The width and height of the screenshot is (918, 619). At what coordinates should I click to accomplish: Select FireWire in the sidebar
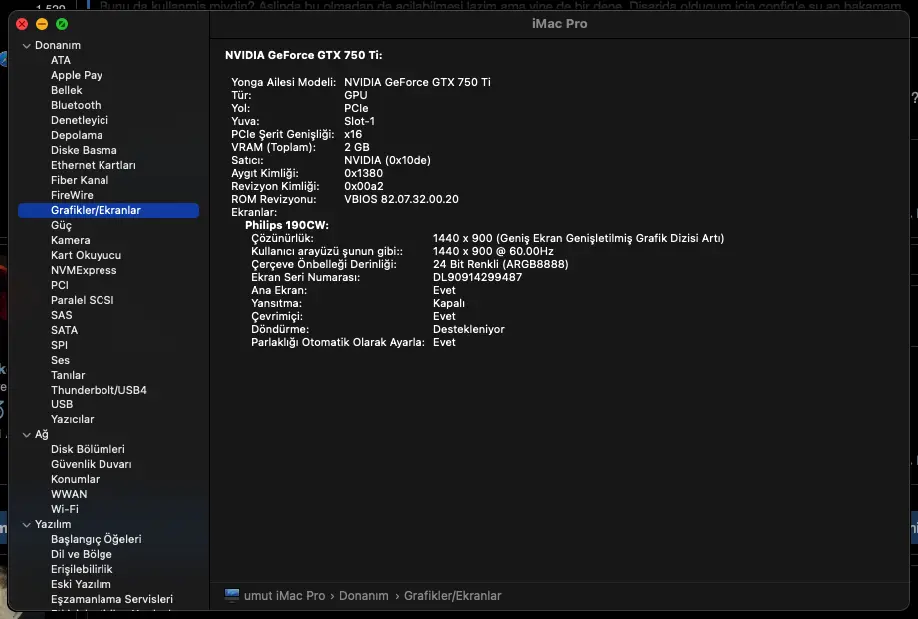[x=72, y=195]
